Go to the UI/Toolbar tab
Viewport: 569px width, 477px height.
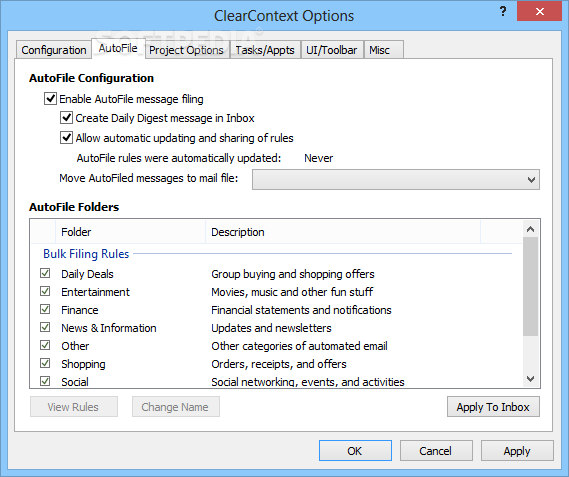click(332, 50)
